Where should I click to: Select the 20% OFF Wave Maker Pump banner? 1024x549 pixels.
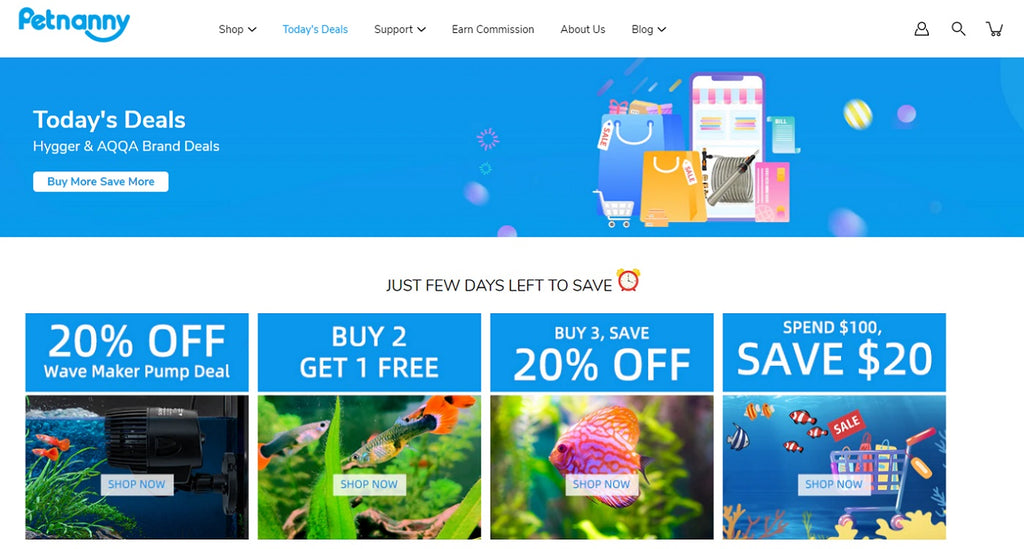tap(137, 353)
